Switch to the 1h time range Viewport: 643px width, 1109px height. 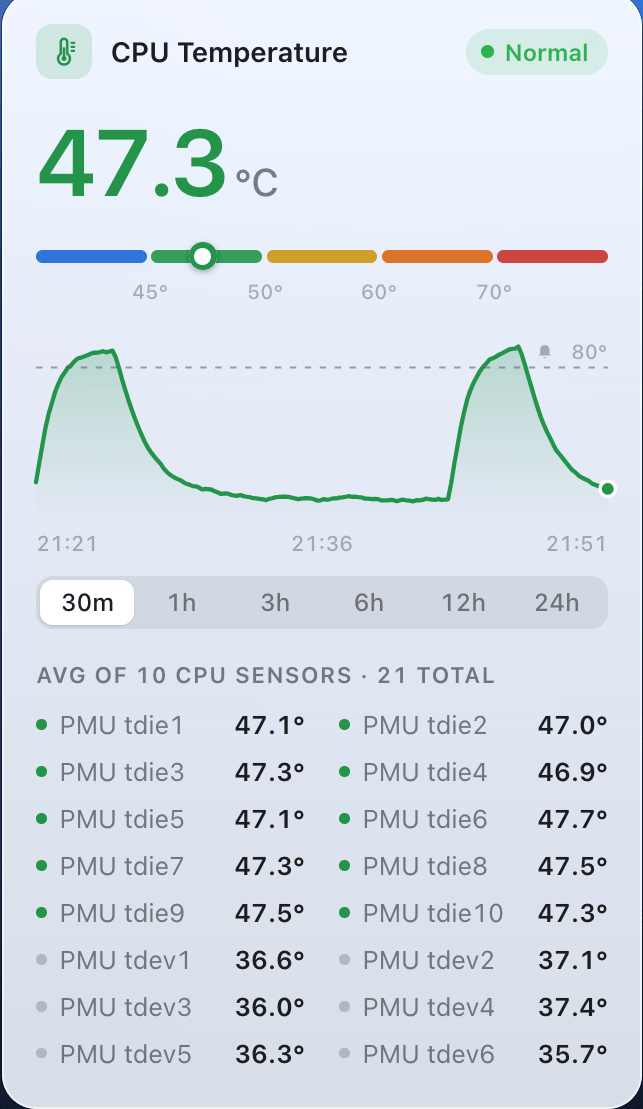point(181,603)
